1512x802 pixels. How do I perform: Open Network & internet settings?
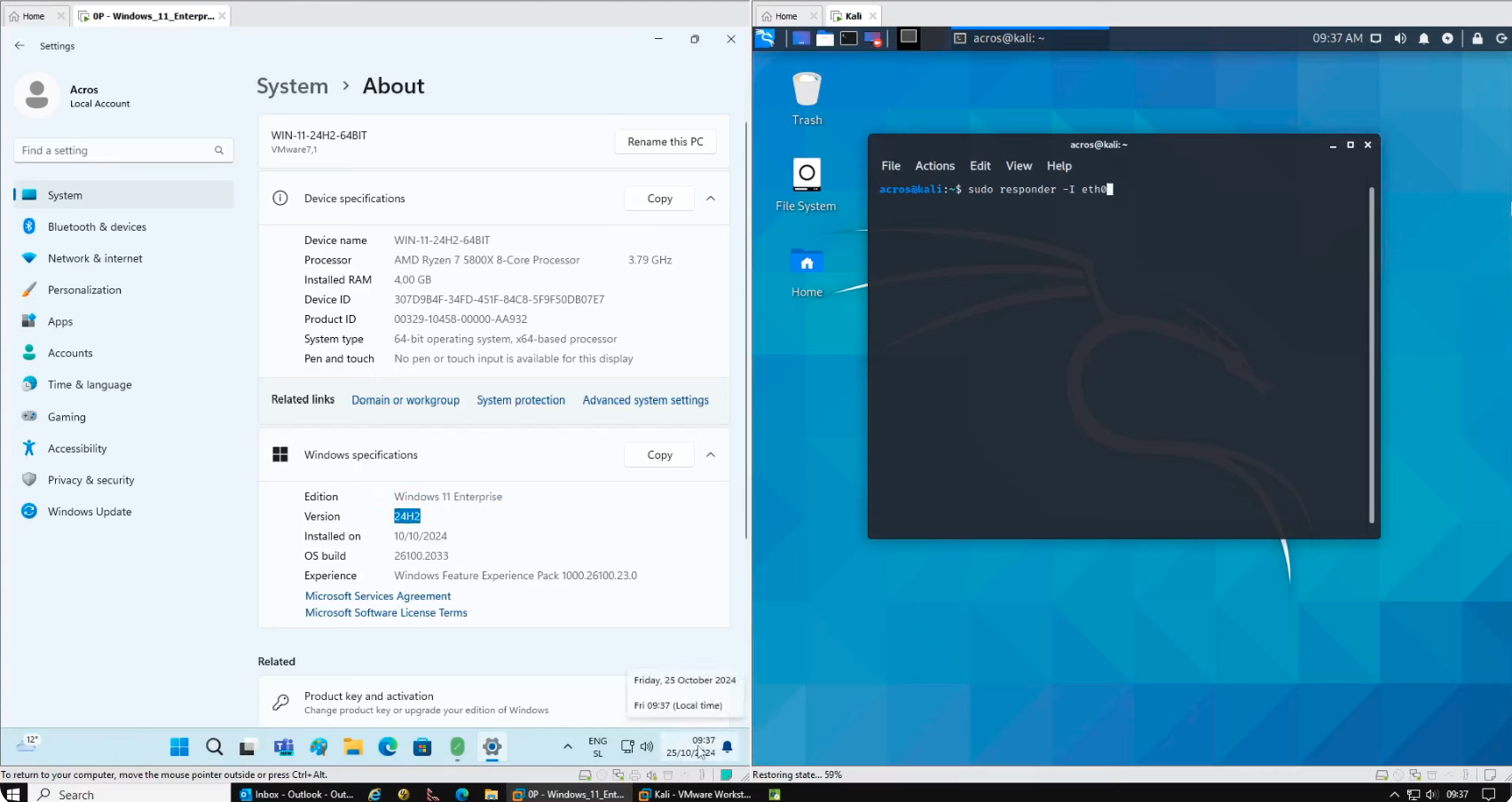pos(123,258)
